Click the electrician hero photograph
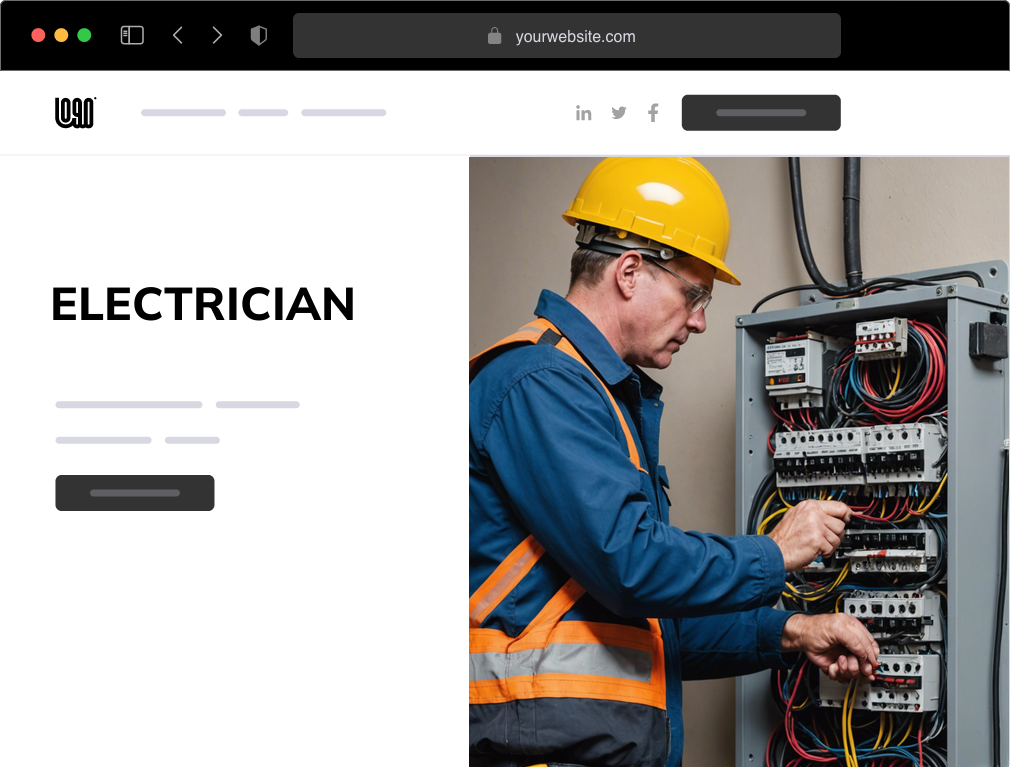This screenshot has width=1010, height=767. click(739, 460)
